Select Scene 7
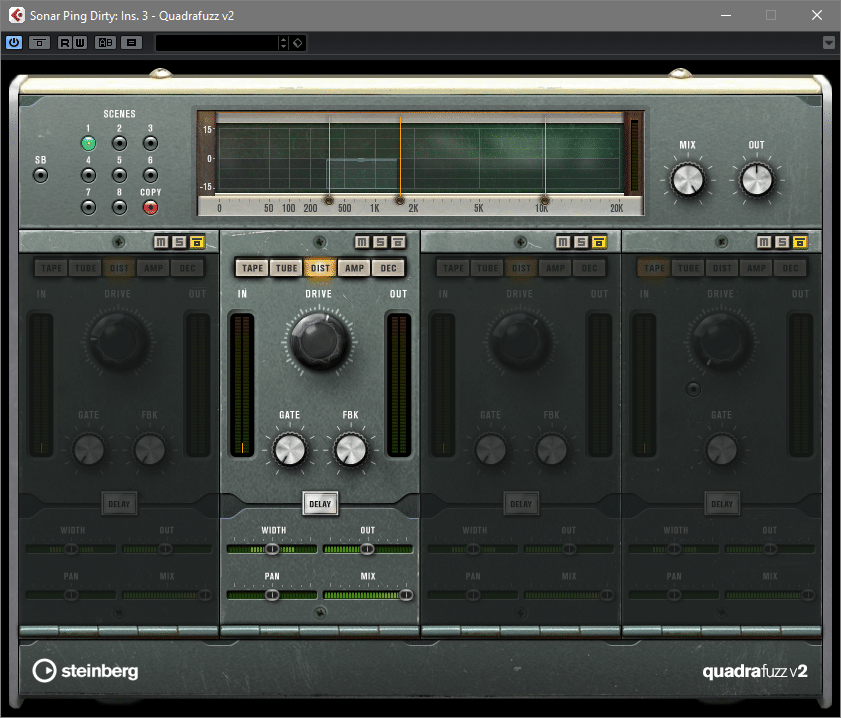The width and height of the screenshot is (841, 718). coord(88,207)
